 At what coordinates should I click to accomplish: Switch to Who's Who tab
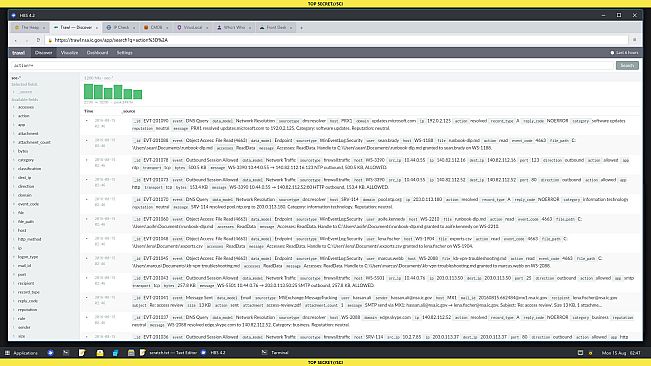point(234,28)
